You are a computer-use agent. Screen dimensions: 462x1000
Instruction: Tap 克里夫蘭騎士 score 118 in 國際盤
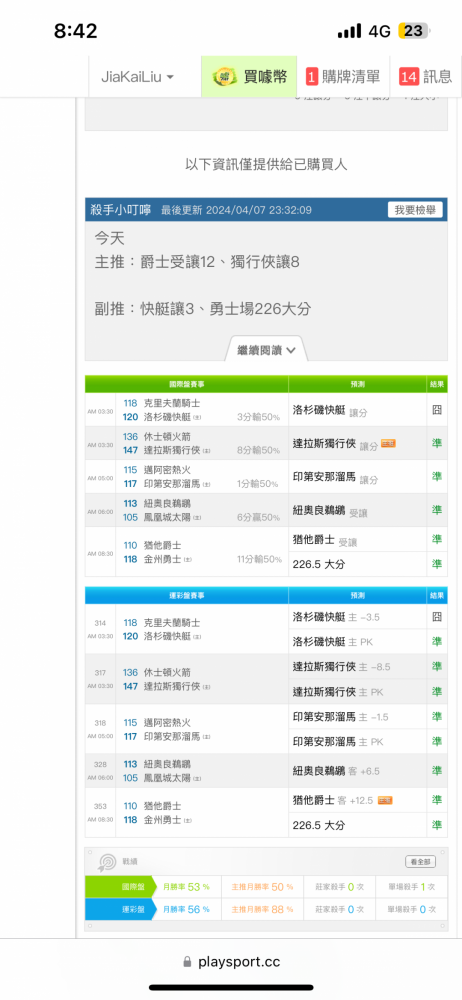click(130, 403)
